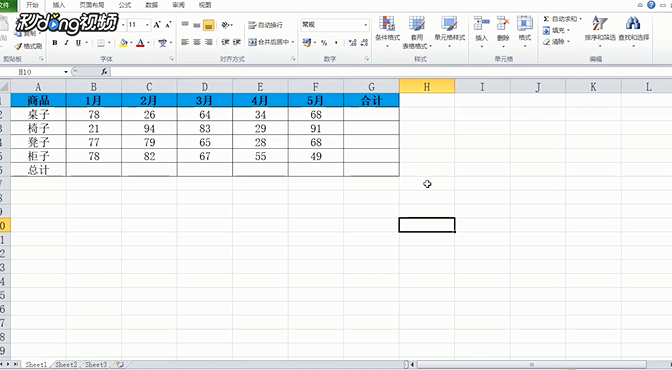Switch to Page Layout (页面布局) tab
Screen dimensions: 672x370
(x=92, y=5)
